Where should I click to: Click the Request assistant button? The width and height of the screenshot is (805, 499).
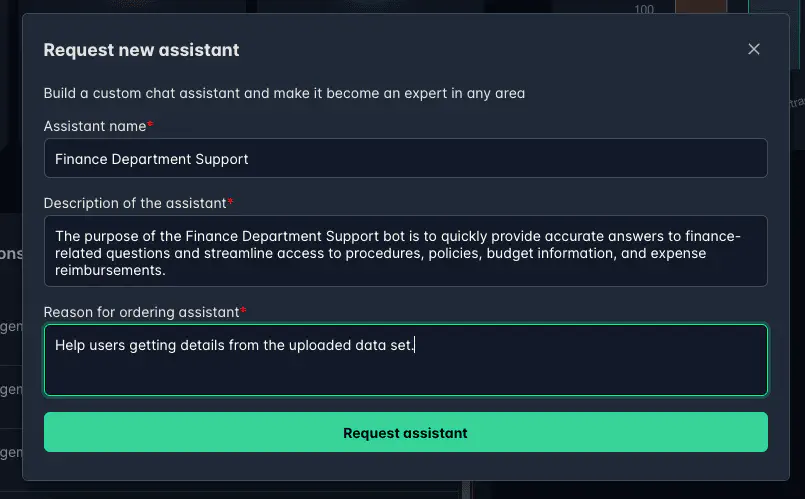tap(405, 433)
